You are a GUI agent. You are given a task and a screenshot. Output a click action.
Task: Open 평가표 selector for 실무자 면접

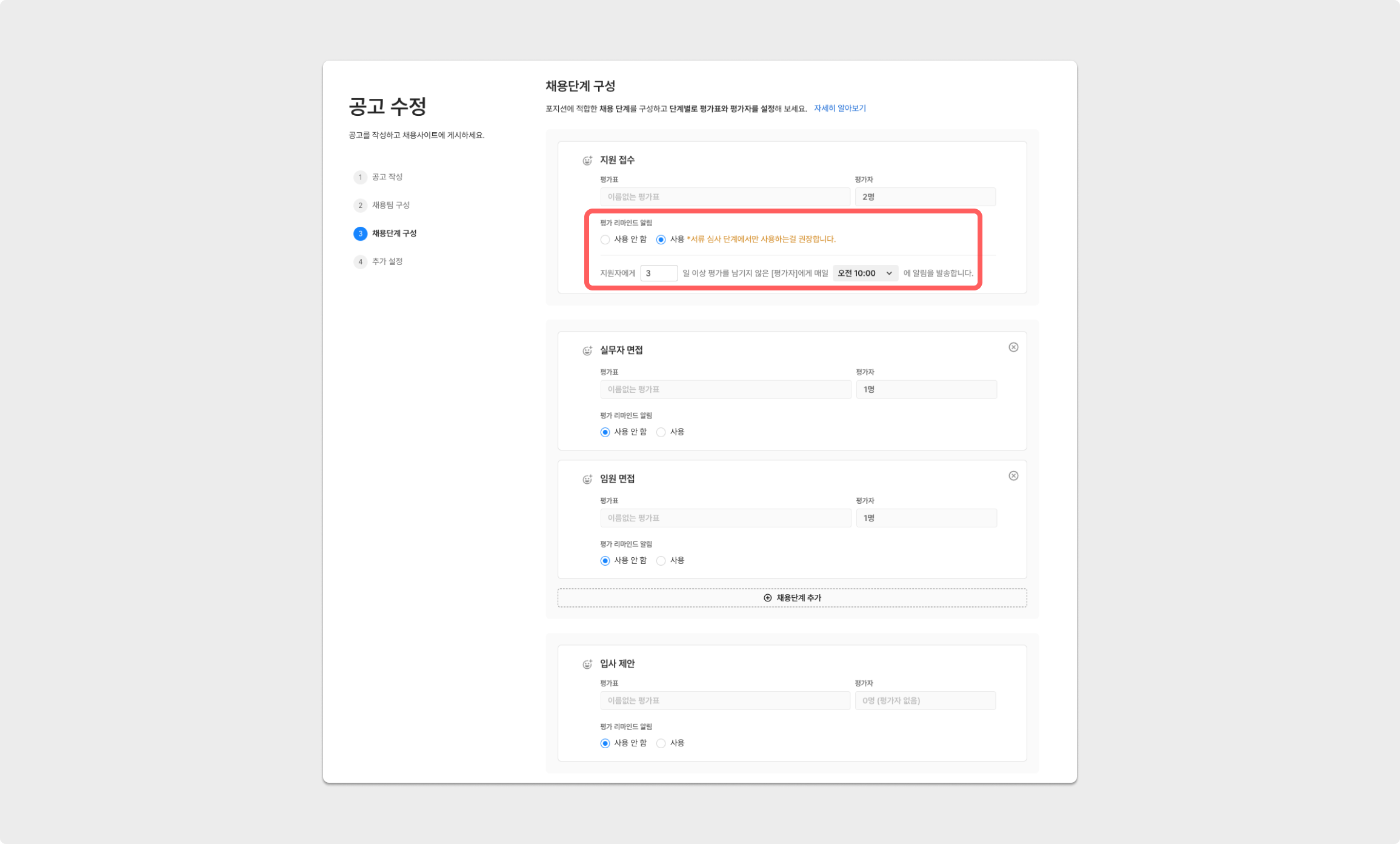point(725,389)
